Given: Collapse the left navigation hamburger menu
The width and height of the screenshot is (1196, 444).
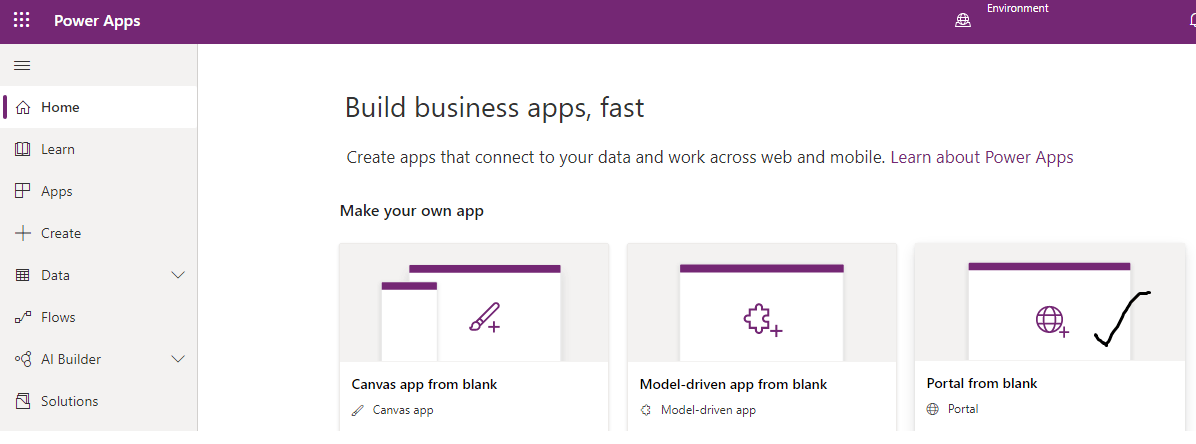Looking at the screenshot, I should (x=22, y=66).
